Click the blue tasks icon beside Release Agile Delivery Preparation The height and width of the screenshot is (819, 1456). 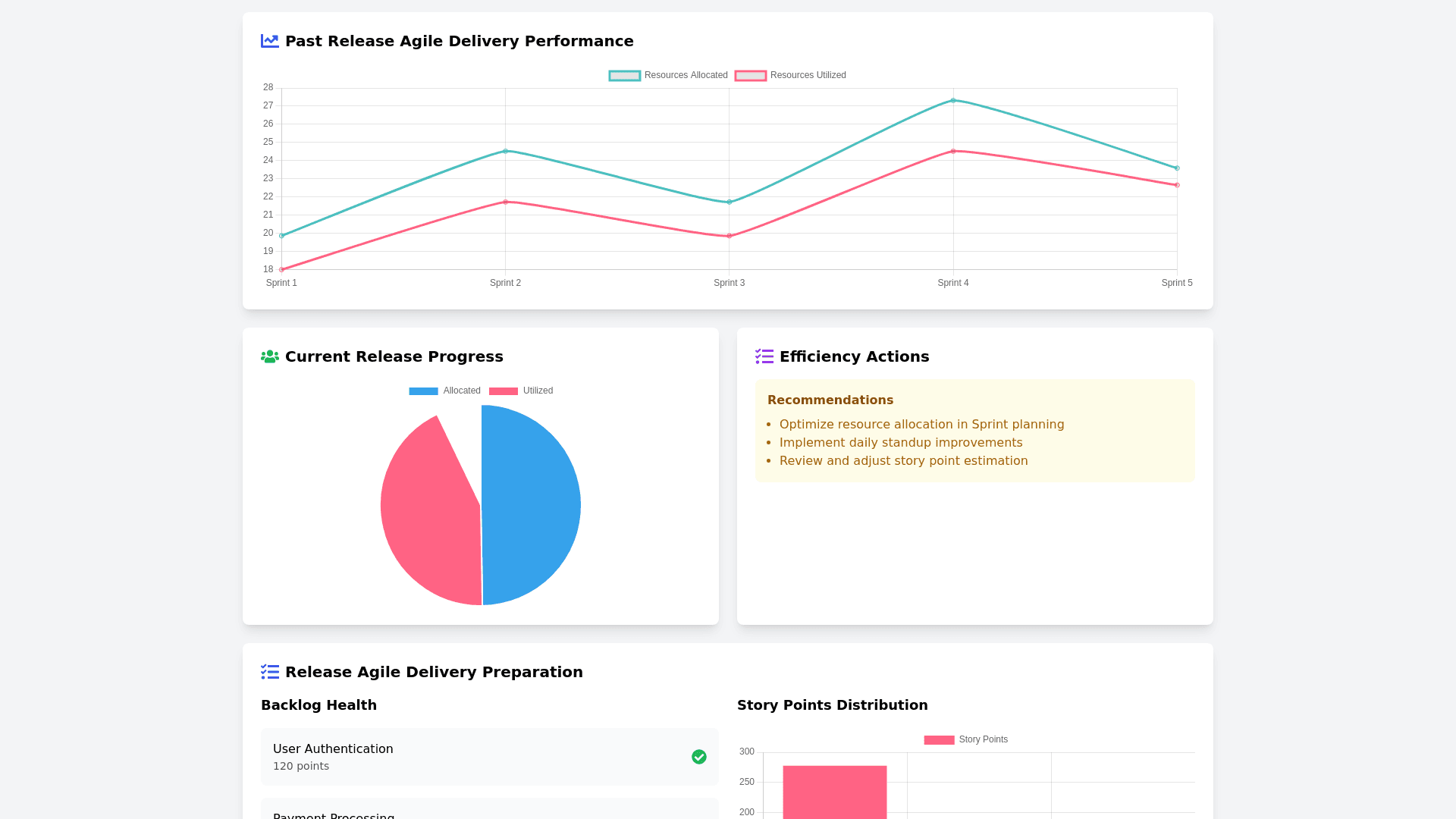coord(269,672)
